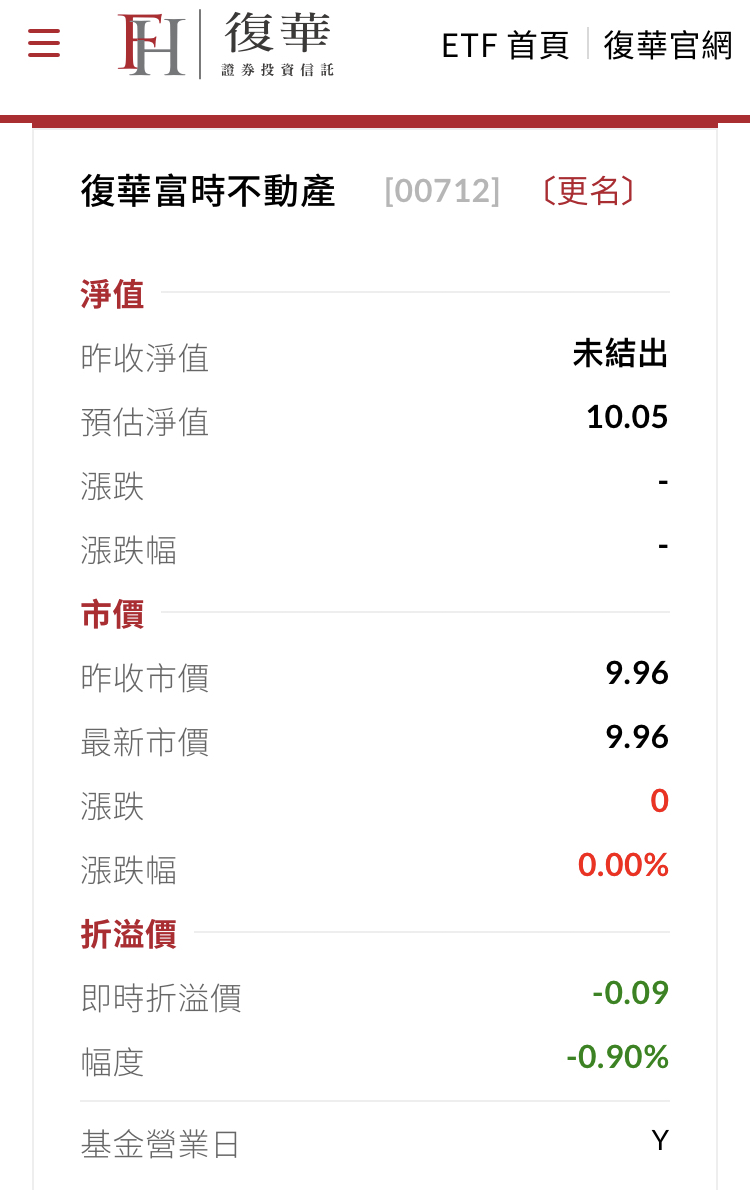The image size is (750, 1190).
Task: Click the 基金營業日 Y value
Action: [x=660, y=1141]
